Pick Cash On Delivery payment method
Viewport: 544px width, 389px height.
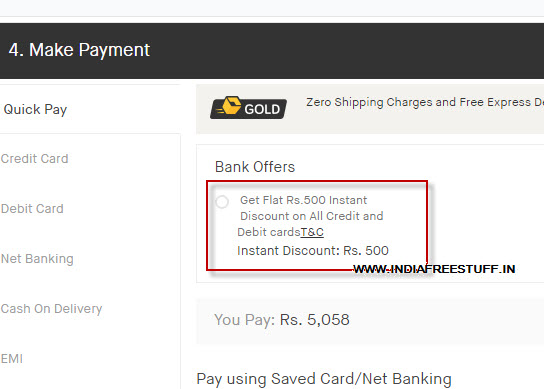click(51, 309)
